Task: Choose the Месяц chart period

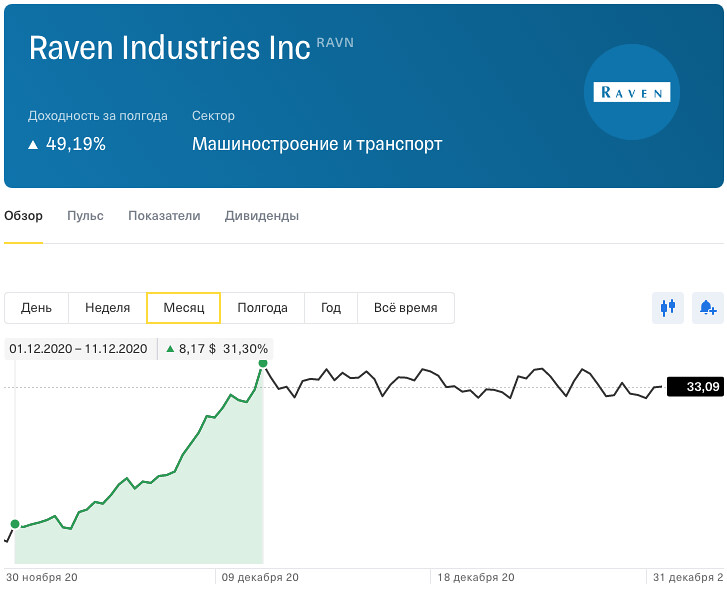Action: (x=184, y=308)
